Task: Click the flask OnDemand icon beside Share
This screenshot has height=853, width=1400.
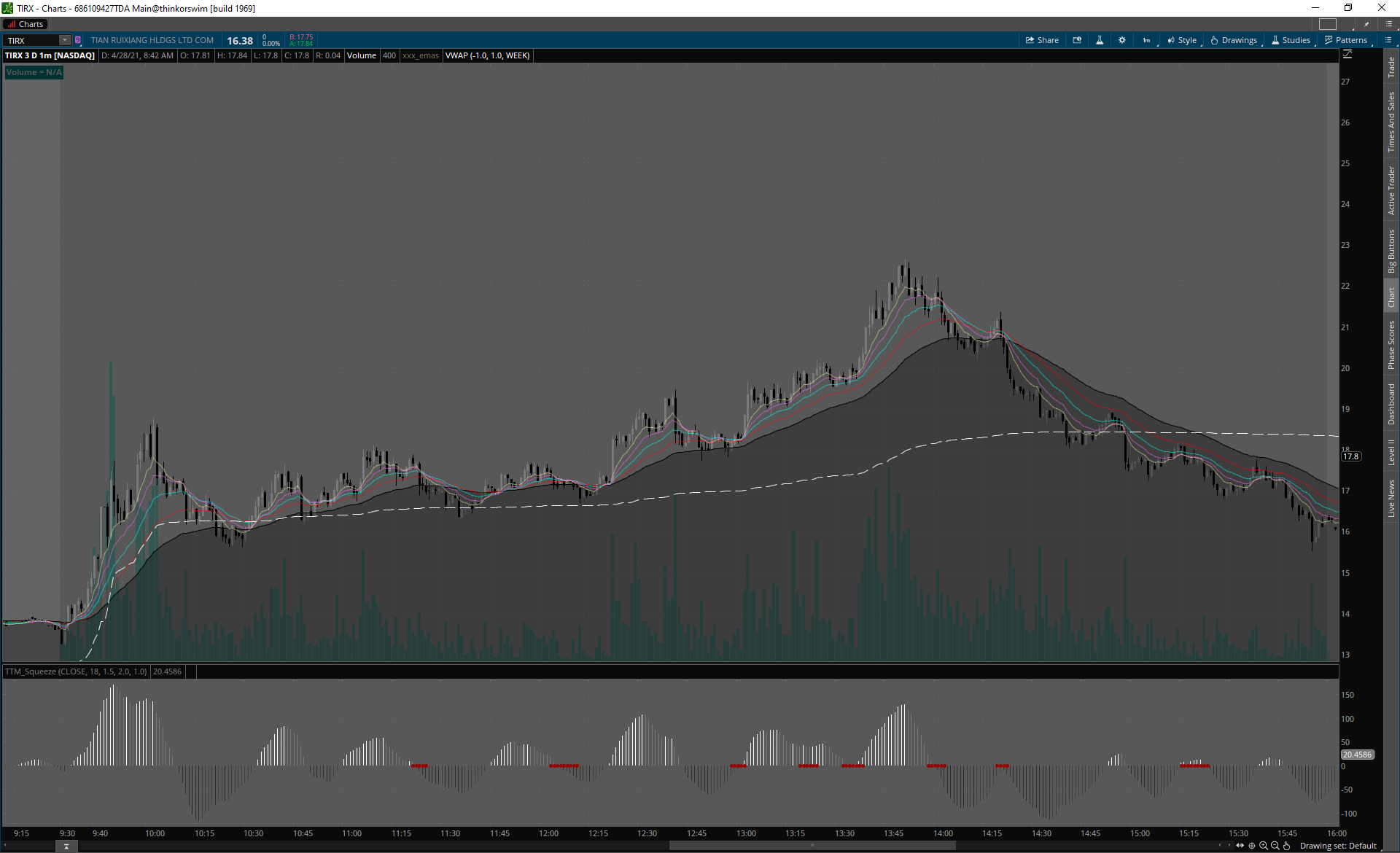Action: 1100,40
